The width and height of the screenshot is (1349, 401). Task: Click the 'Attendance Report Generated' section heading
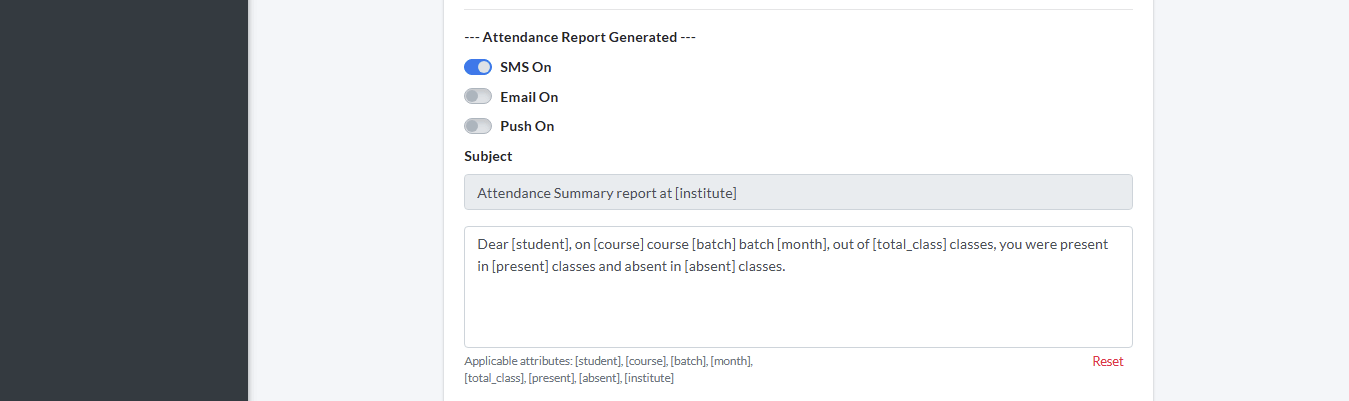[x=579, y=37]
